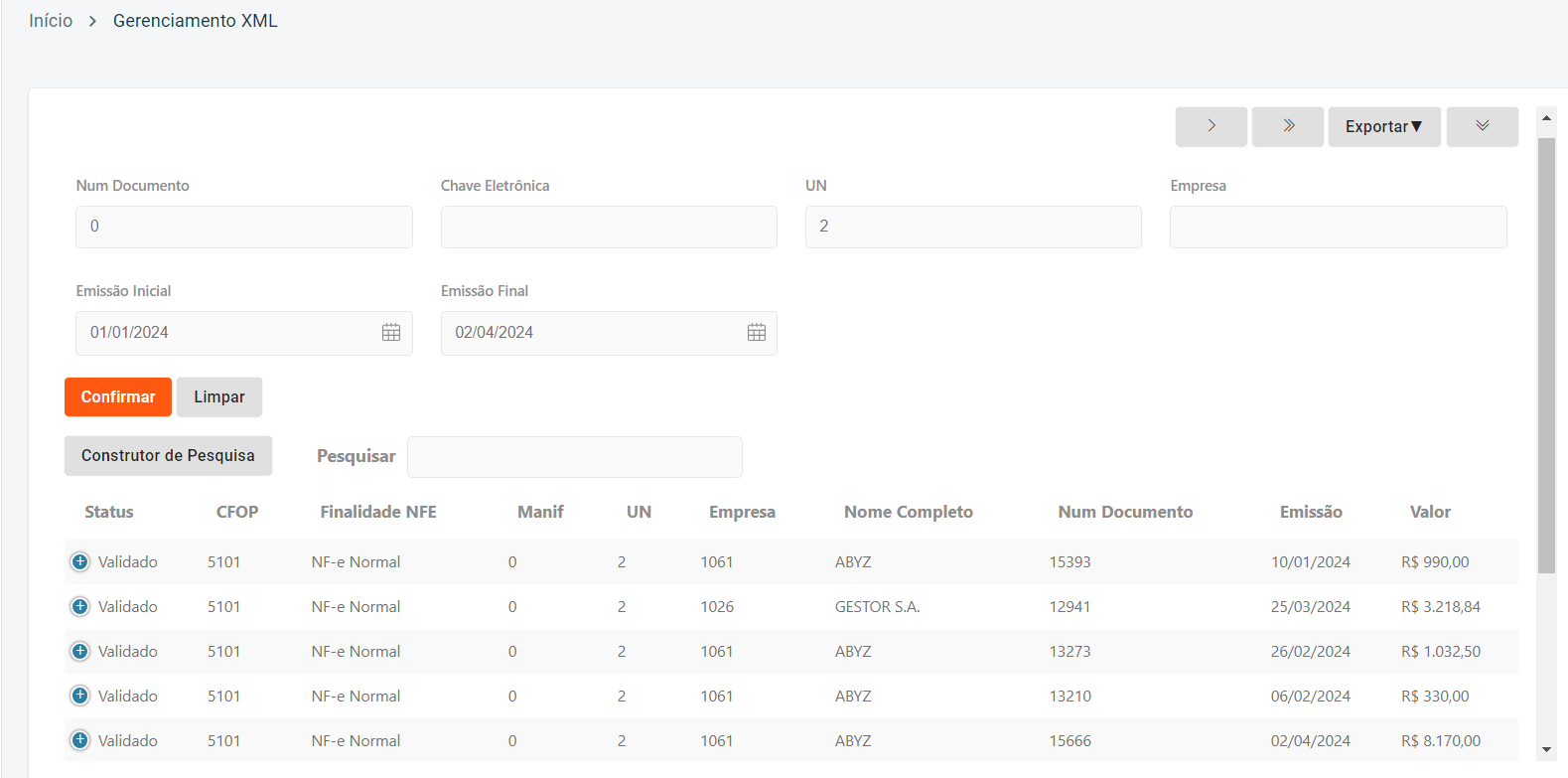Select document number 15666 cell

coord(1070,741)
